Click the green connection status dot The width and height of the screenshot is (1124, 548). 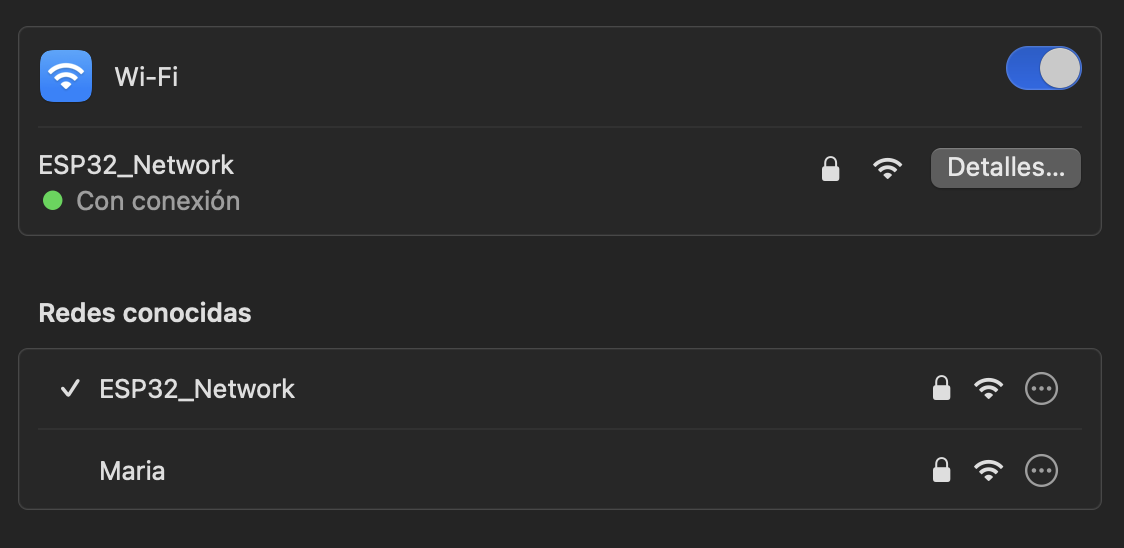tap(53, 201)
